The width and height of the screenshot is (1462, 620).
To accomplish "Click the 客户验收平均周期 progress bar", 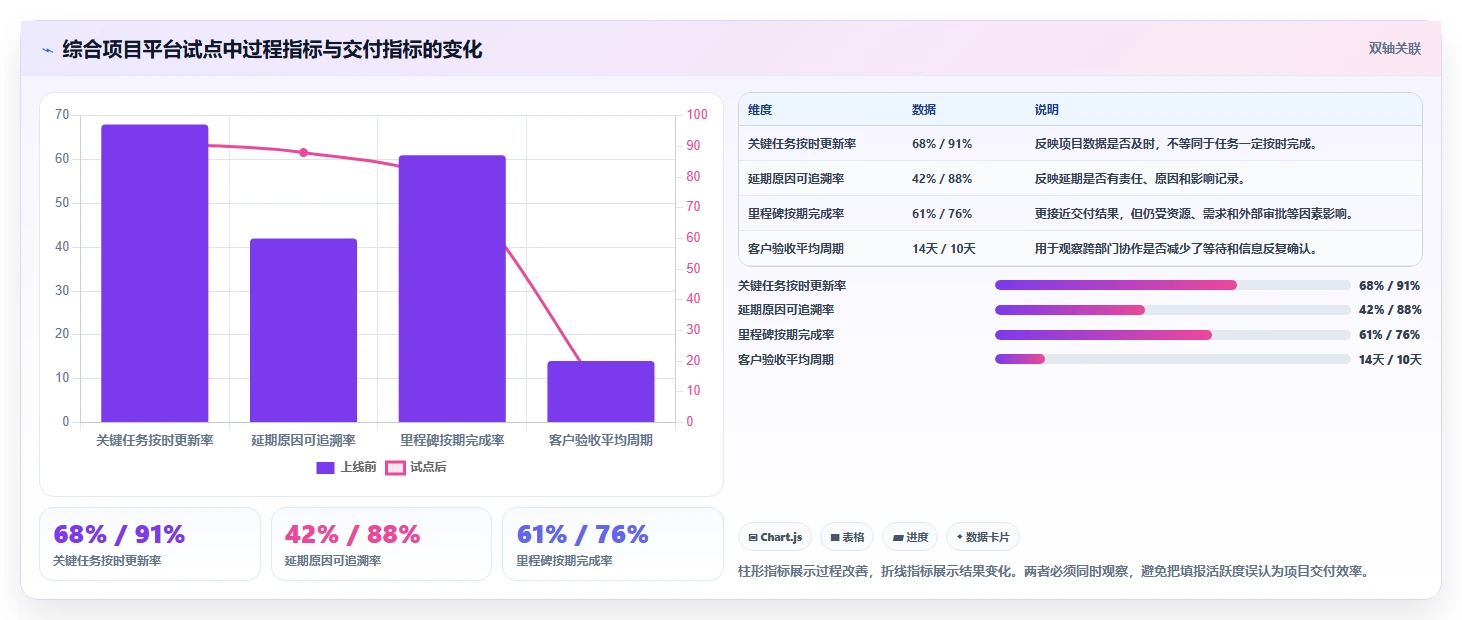I will coord(1173,359).
